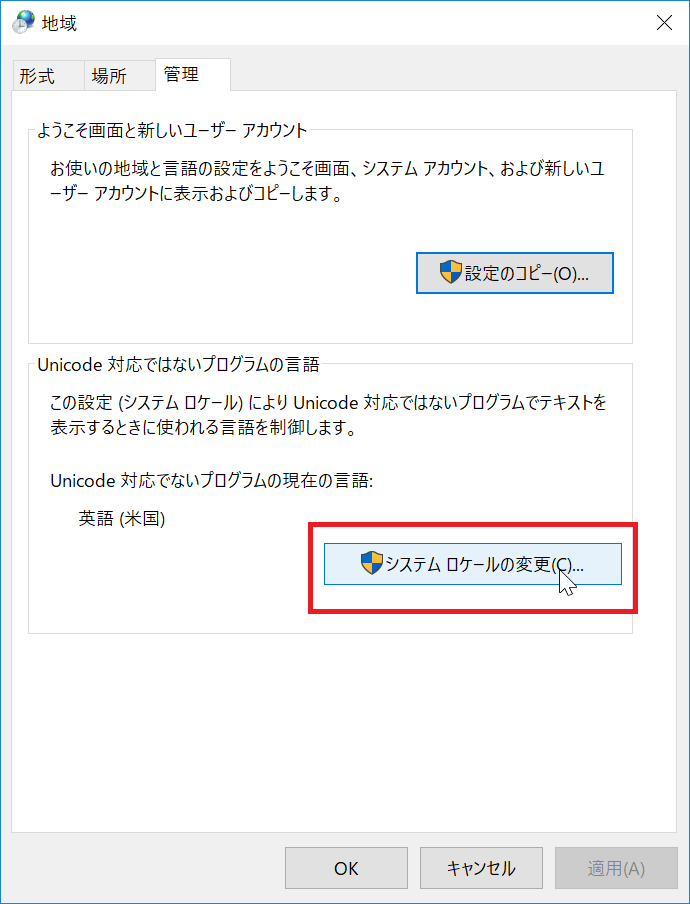Switch to the 形式 tab
Image resolution: width=690 pixels, height=904 pixels.
coord(37,76)
